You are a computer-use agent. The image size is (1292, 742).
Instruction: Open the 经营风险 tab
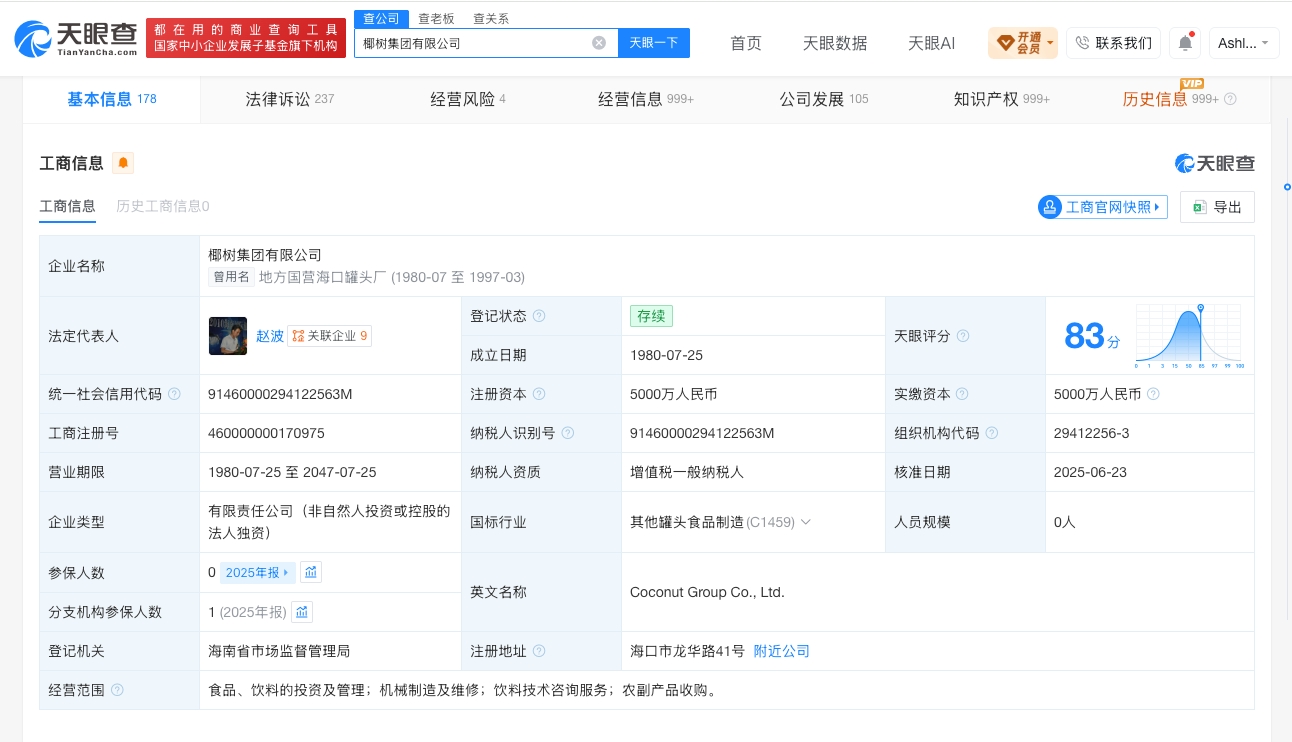pos(468,99)
